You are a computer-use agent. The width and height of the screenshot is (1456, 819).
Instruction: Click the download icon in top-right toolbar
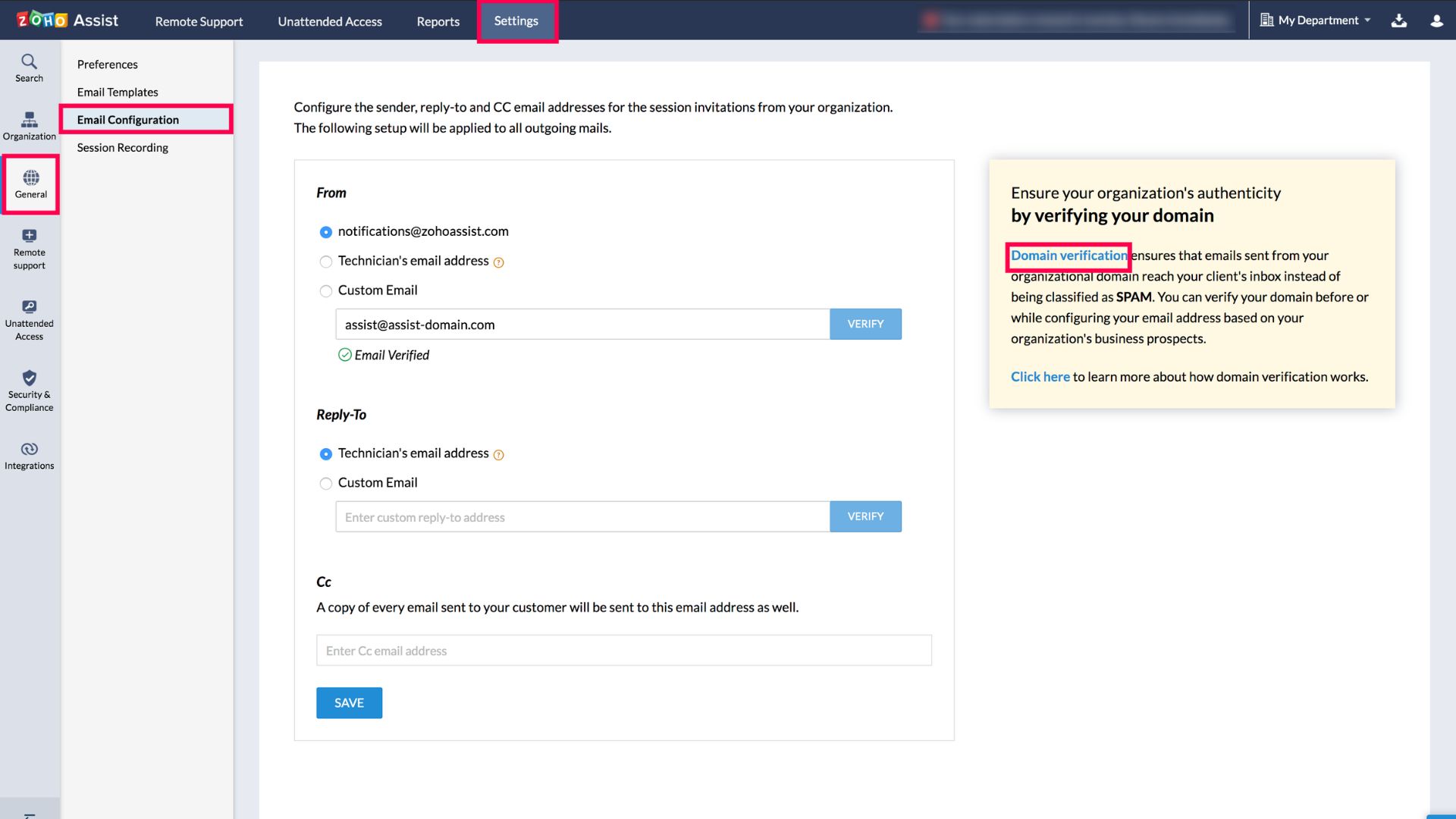pos(1400,20)
